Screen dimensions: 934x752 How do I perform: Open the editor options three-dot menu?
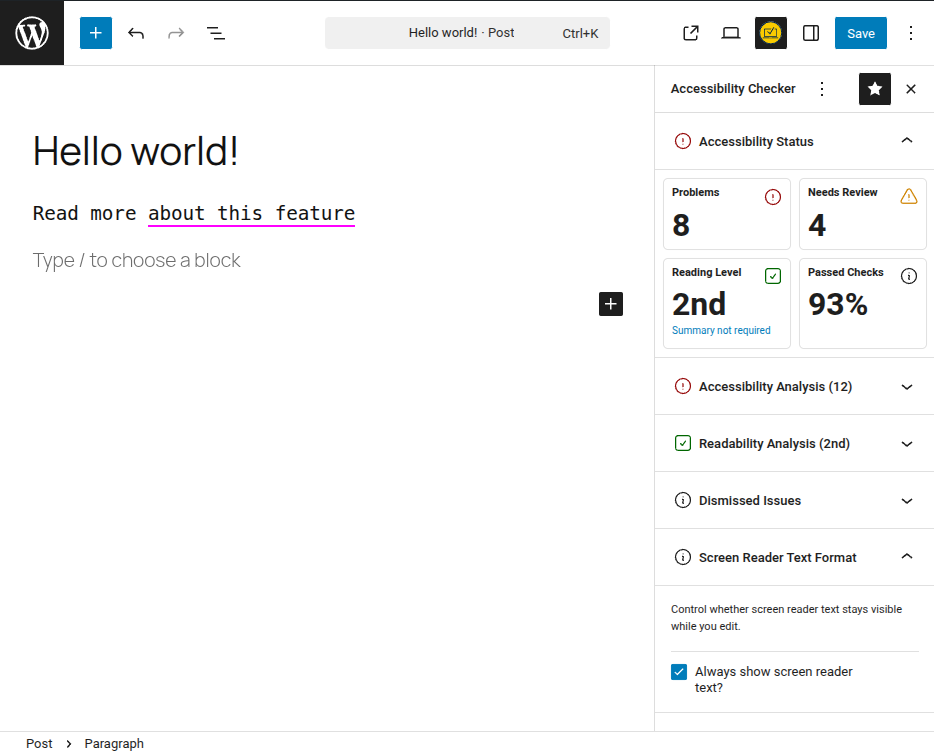tap(911, 32)
